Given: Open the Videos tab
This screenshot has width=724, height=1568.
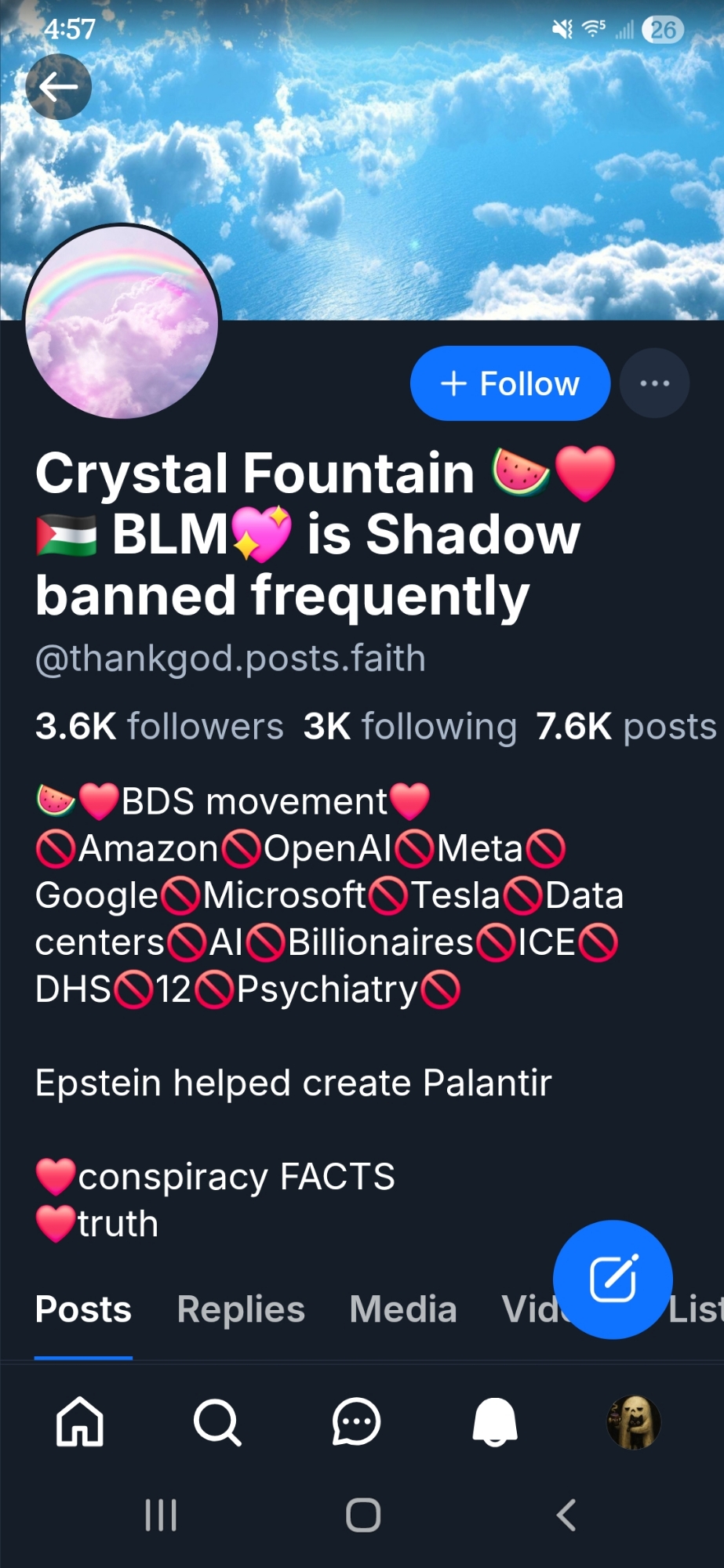Looking at the screenshot, I should [x=527, y=1309].
